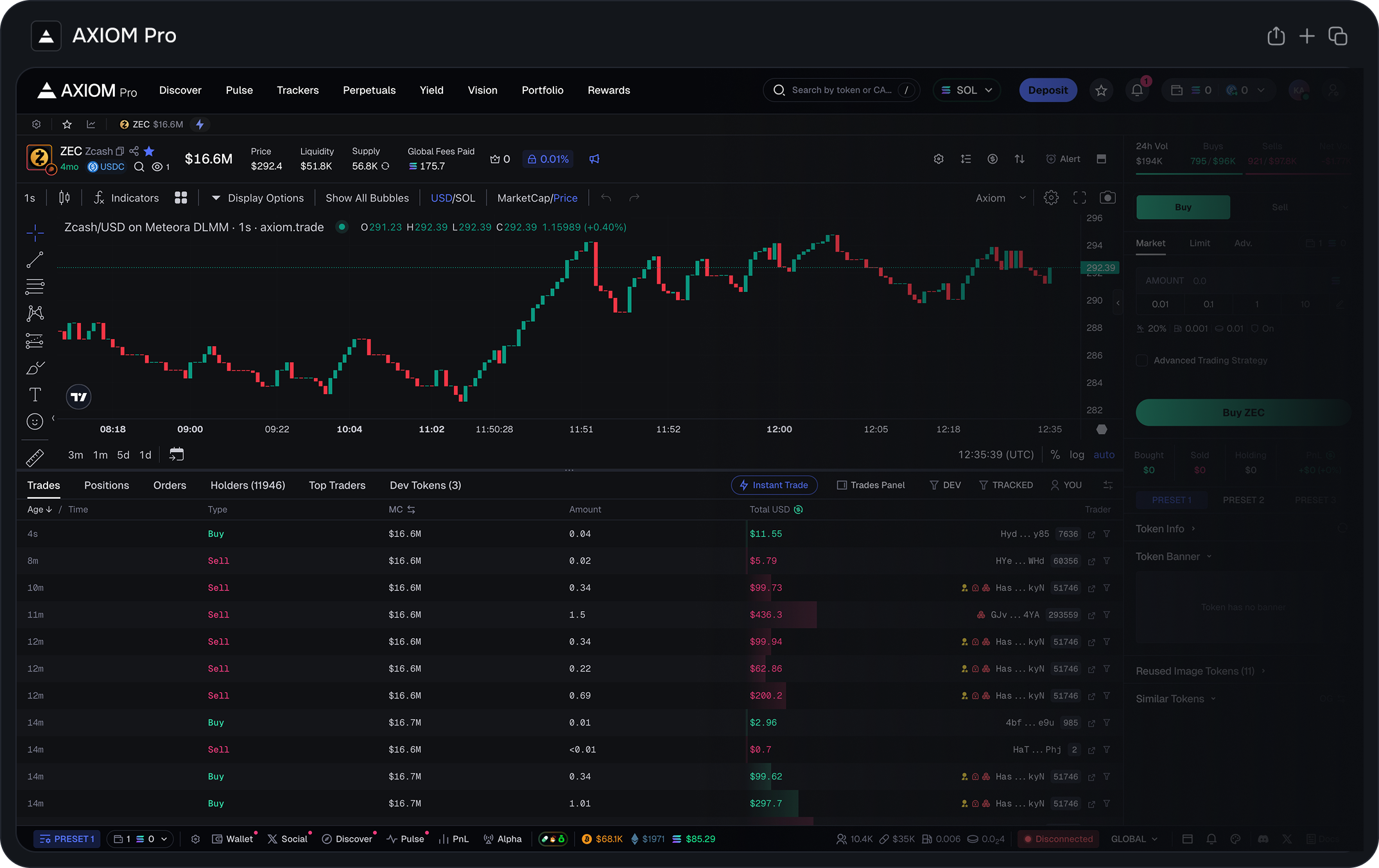The width and height of the screenshot is (1379, 868).
Task: Click the Instant Trade button
Action: pos(774,485)
